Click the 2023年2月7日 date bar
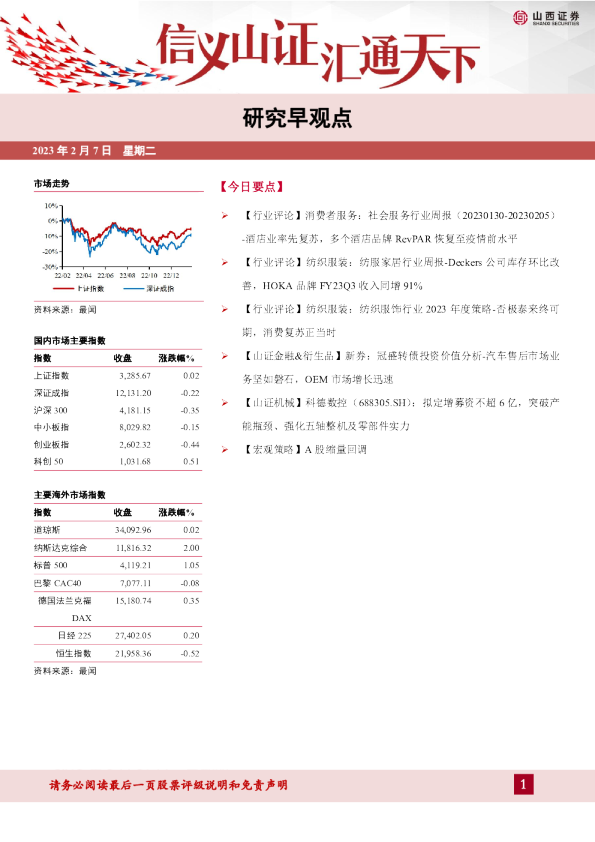The height and width of the screenshot is (842, 595). tap(298, 150)
